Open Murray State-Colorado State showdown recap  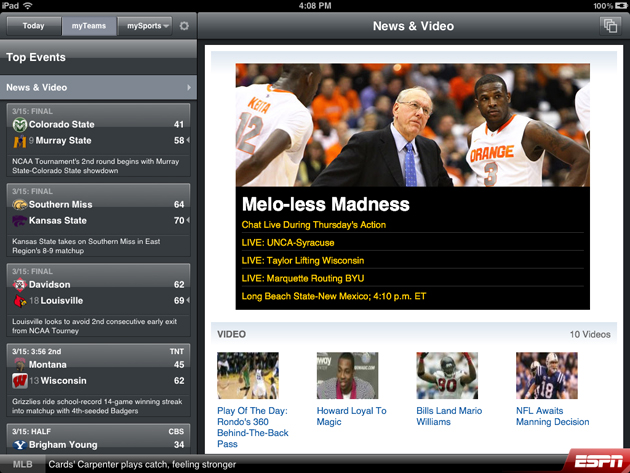coord(96,166)
